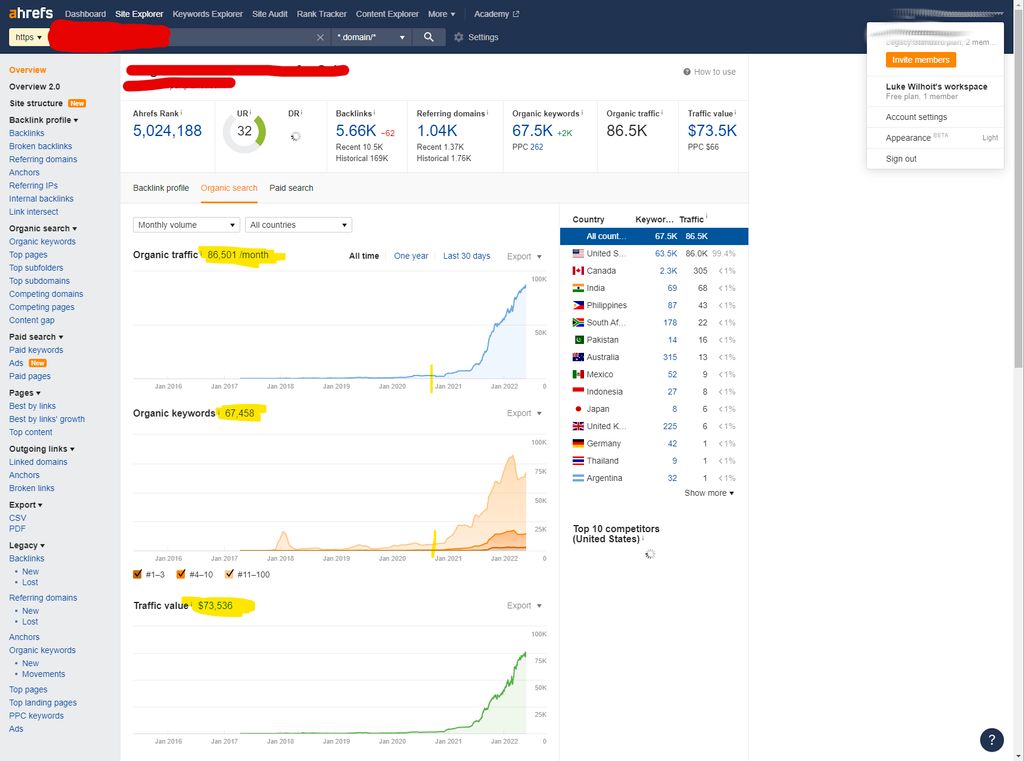
Task: Switch to the Backlink profile tab
Action: (x=161, y=188)
